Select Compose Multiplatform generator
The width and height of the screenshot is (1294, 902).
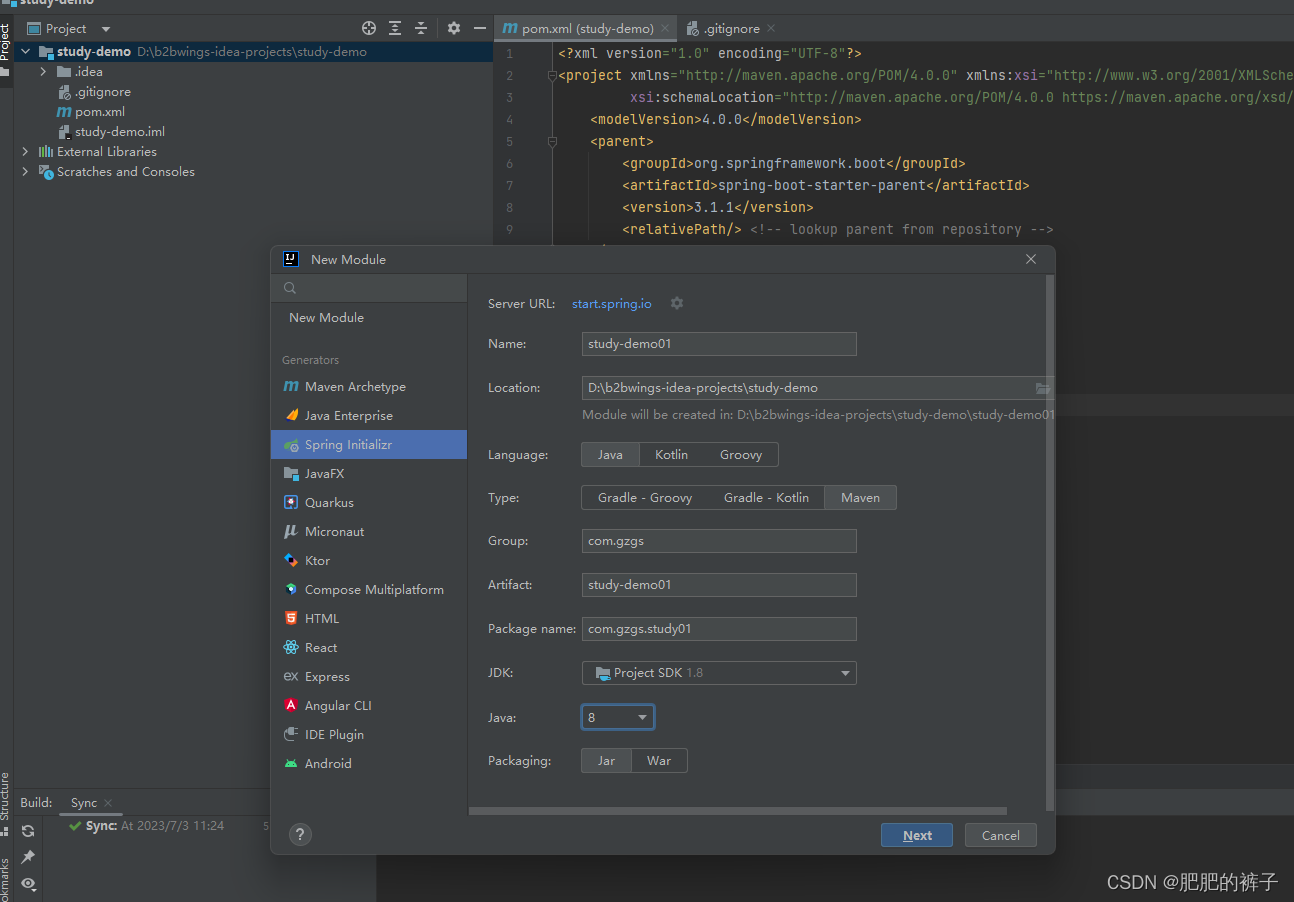pyautogui.click(x=368, y=590)
